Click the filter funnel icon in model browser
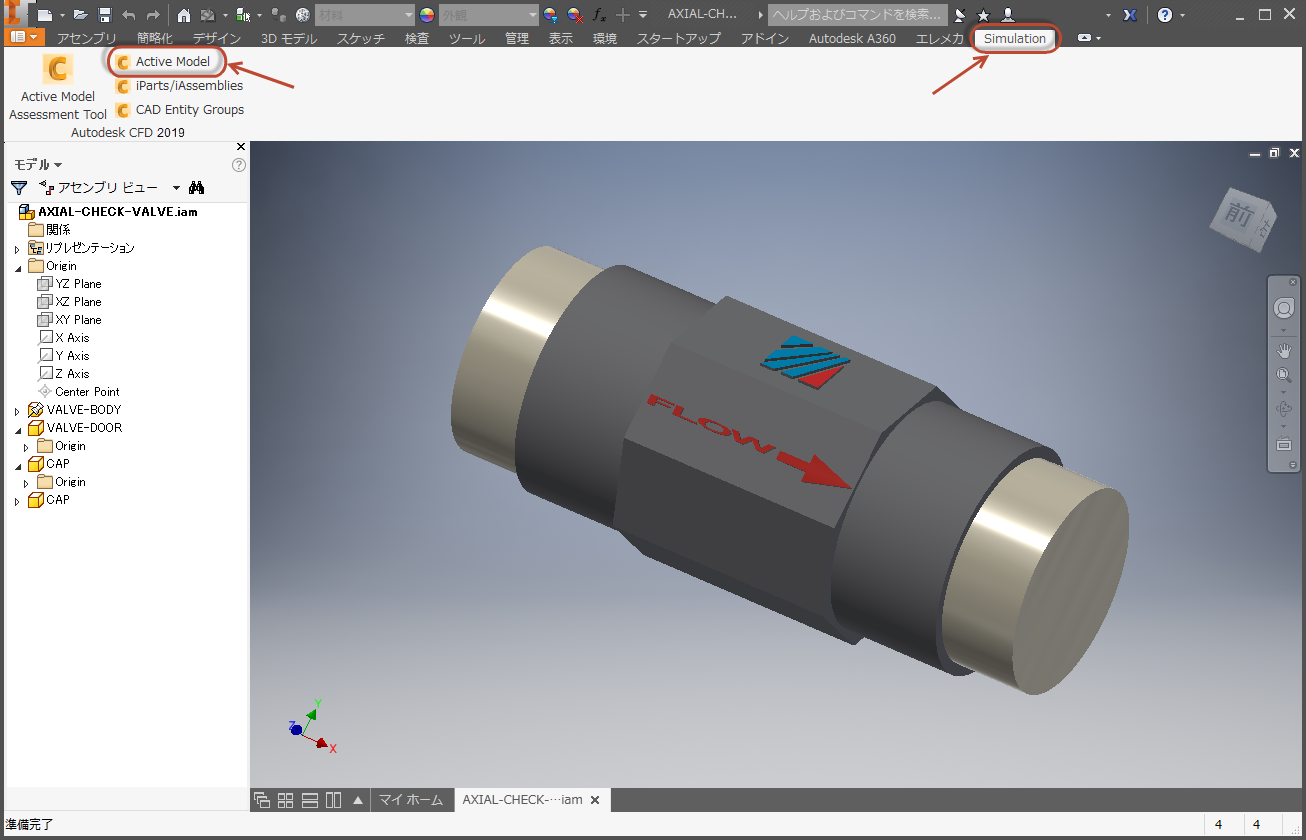The width and height of the screenshot is (1306, 840). click(x=17, y=187)
